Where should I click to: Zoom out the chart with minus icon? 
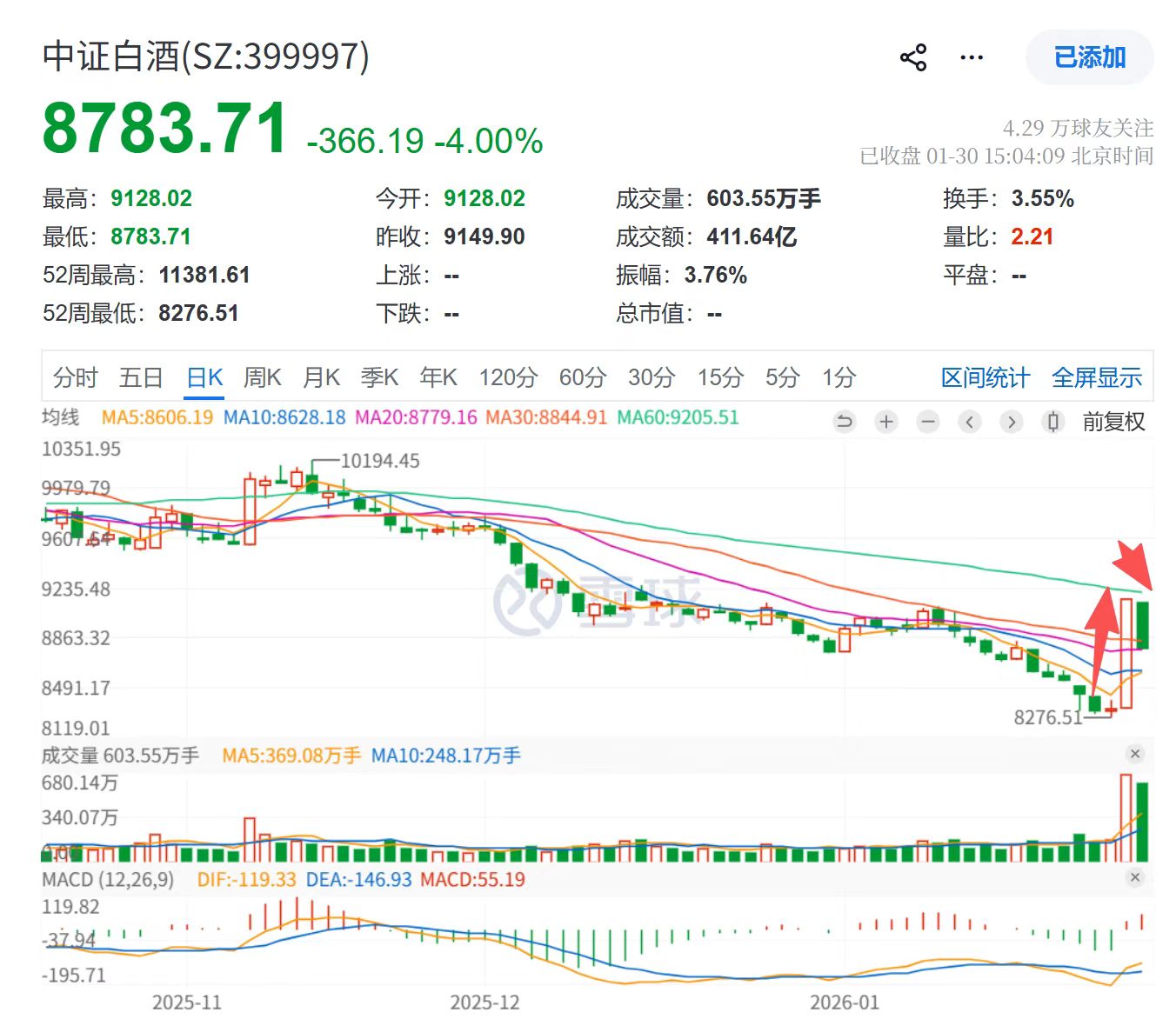click(928, 422)
